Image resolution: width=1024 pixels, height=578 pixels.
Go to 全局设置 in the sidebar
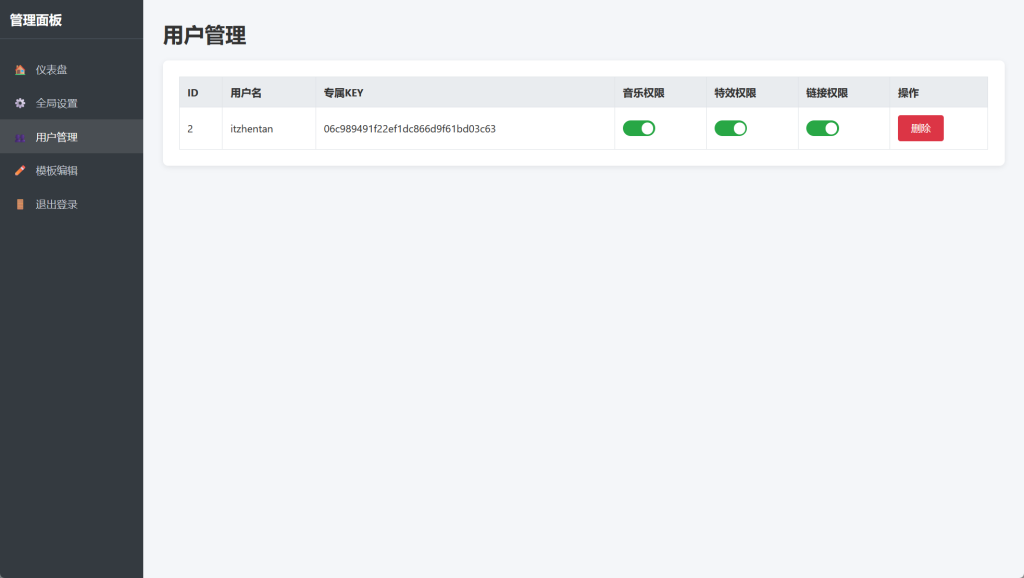[x=56, y=103]
